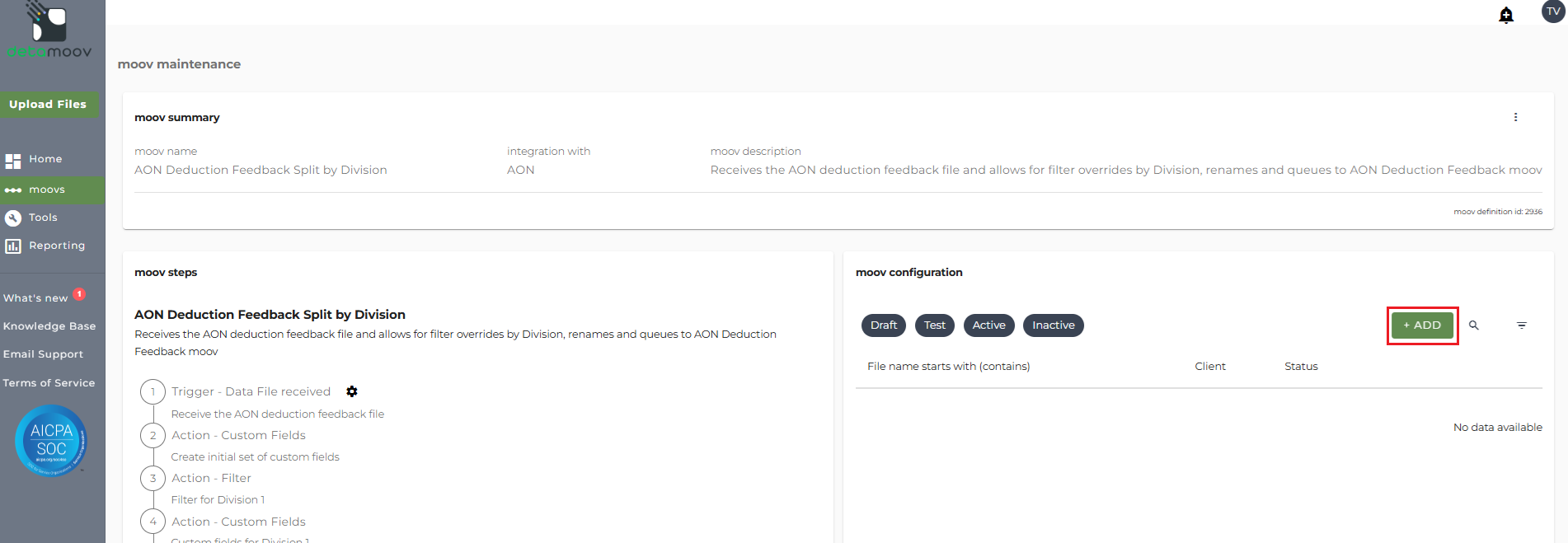Click integration with value AON
The width and height of the screenshot is (1568, 543).
(x=520, y=170)
